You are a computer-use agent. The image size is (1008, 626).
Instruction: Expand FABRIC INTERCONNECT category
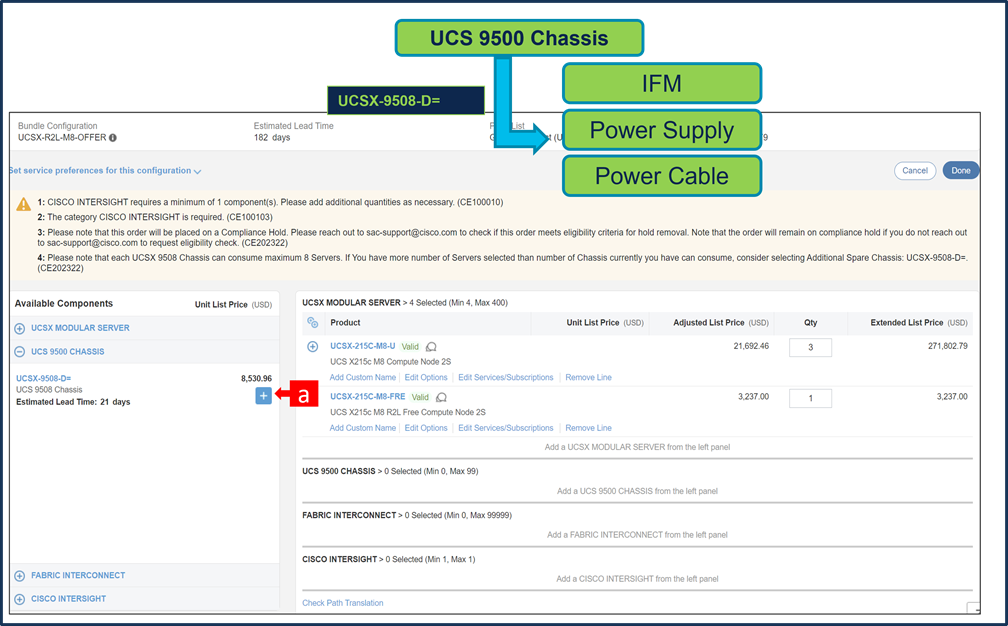[x=20, y=576]
